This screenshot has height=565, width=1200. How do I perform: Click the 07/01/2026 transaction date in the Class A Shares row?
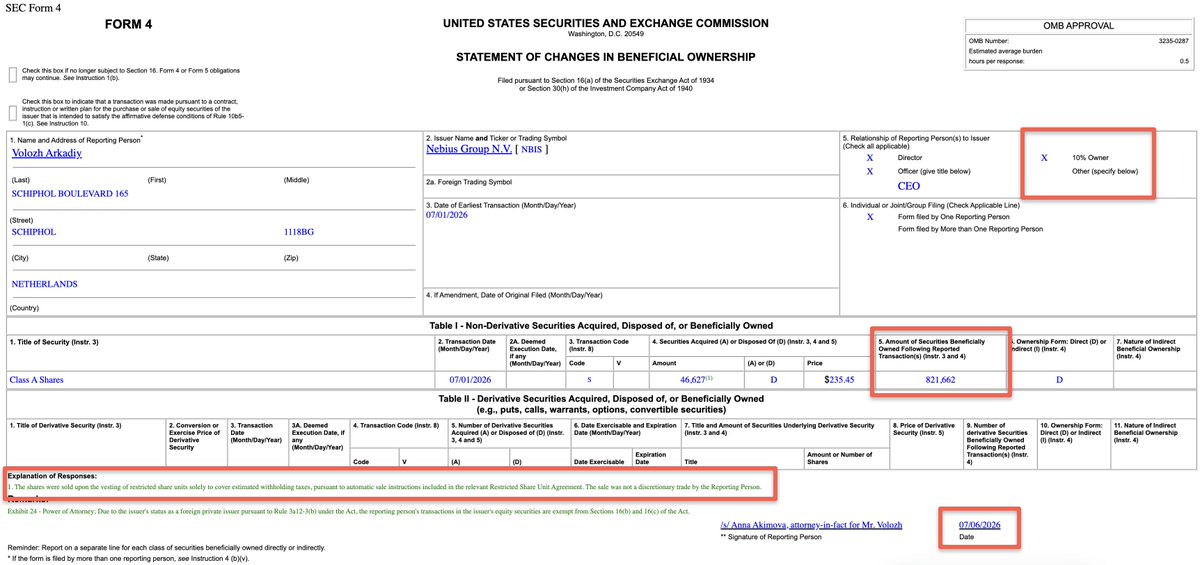[x=469, y=380]
